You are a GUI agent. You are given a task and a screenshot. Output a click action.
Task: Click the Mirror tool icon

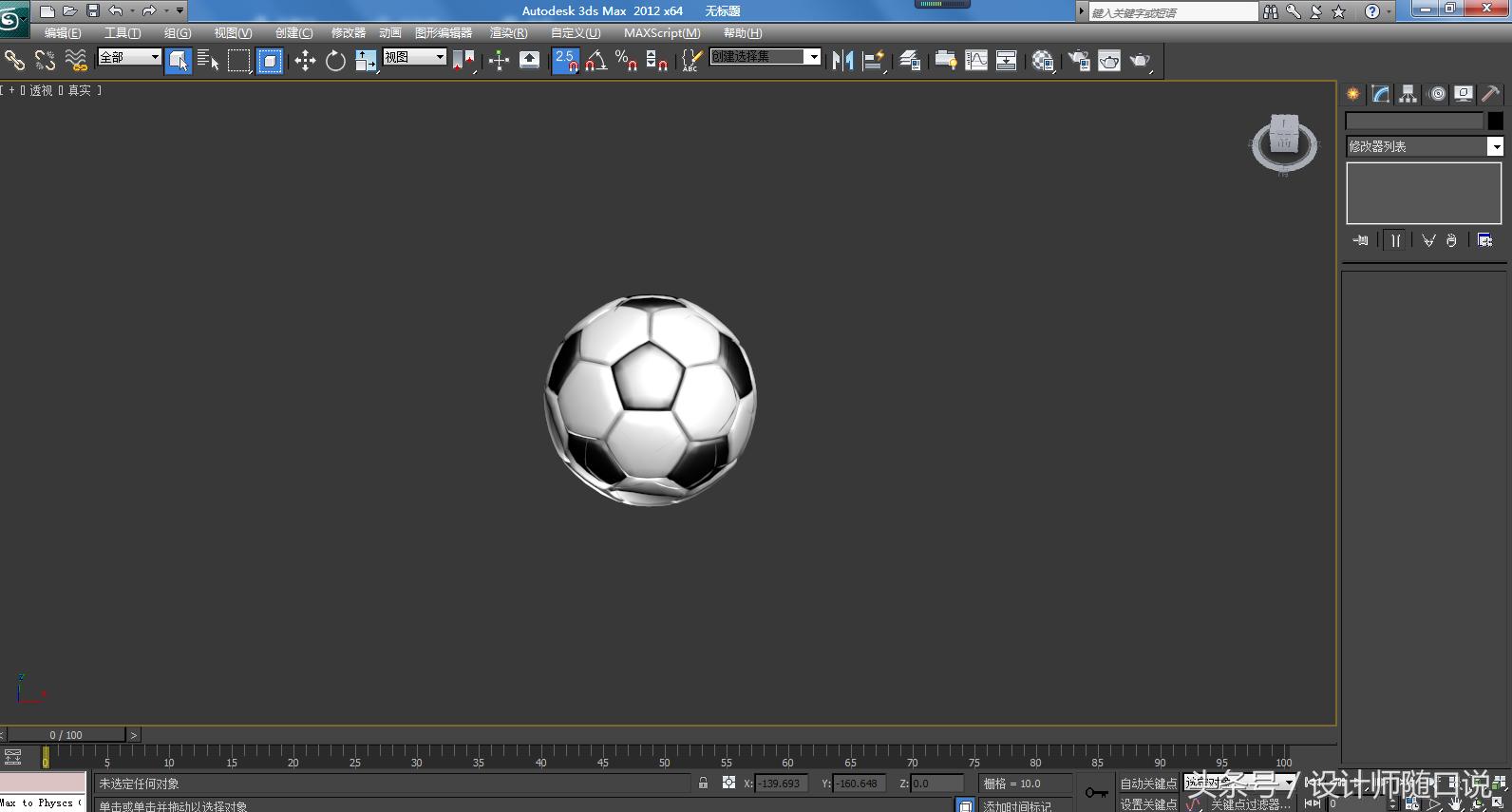click(x=842, y=61)
